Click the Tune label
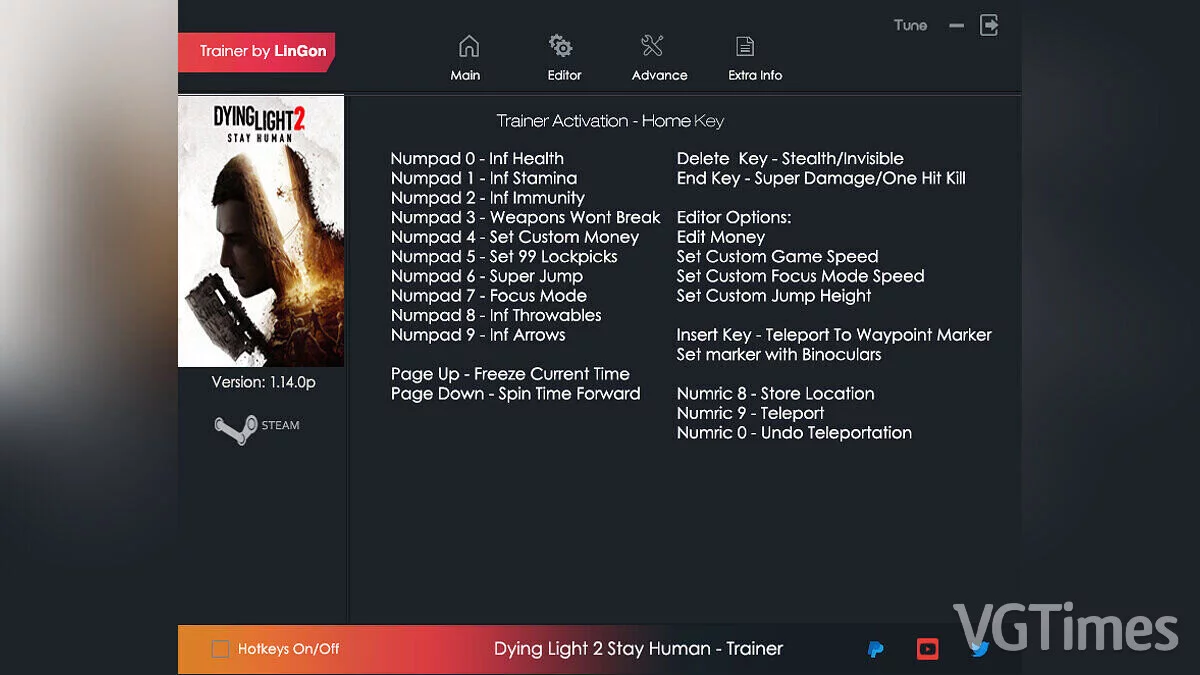 pos(910,25)
